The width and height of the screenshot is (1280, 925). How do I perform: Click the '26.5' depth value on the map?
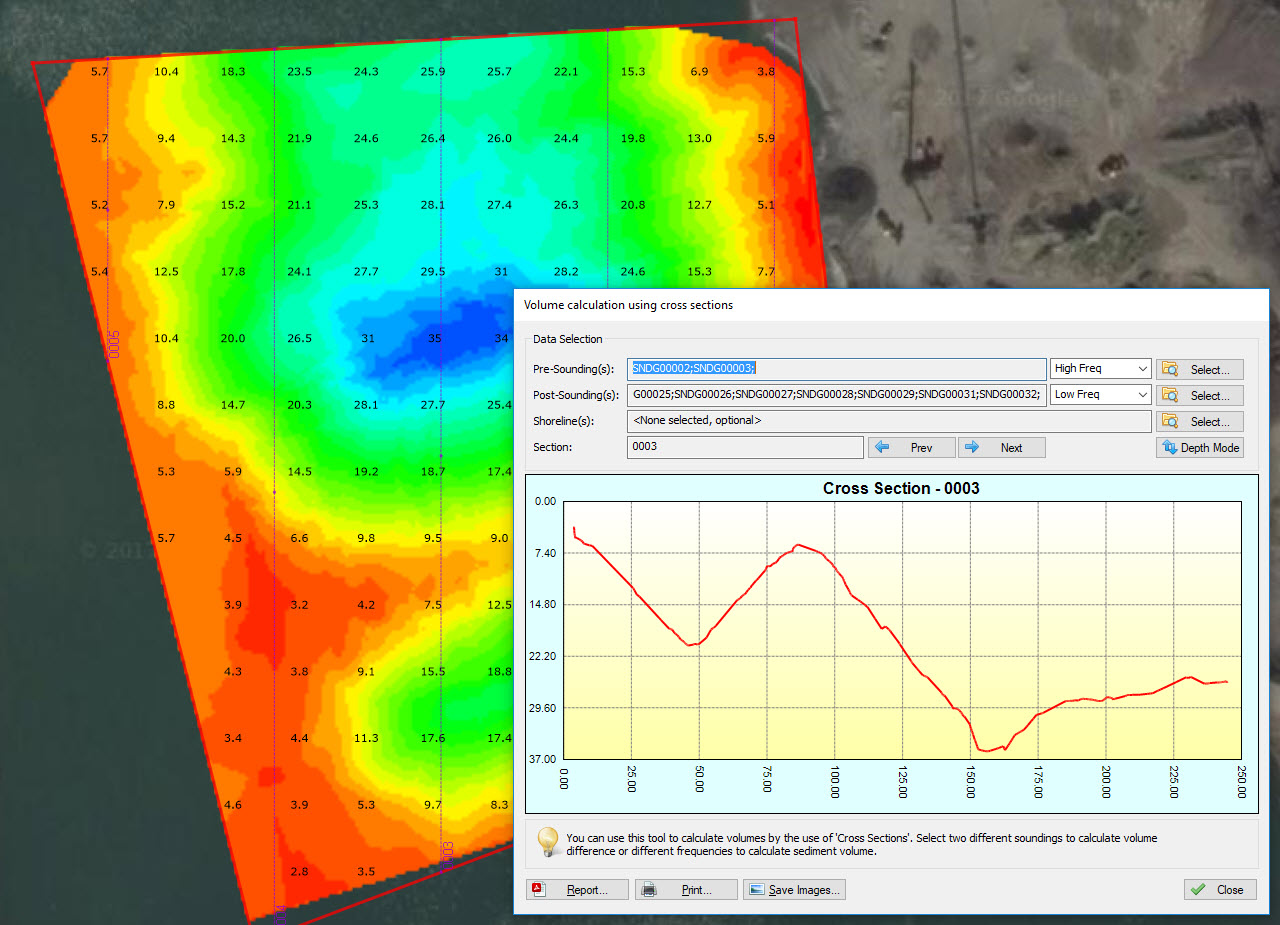point(299,339)
